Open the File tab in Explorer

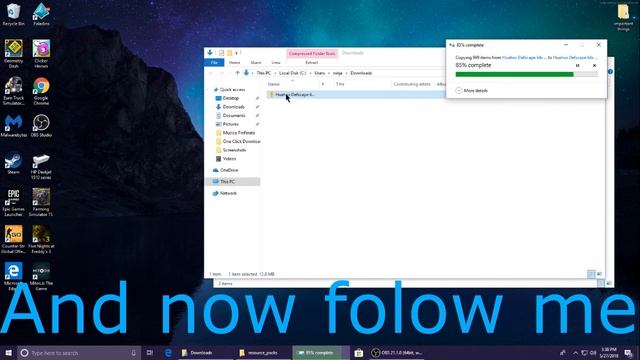pyautogui.click(x=214, y=62)
